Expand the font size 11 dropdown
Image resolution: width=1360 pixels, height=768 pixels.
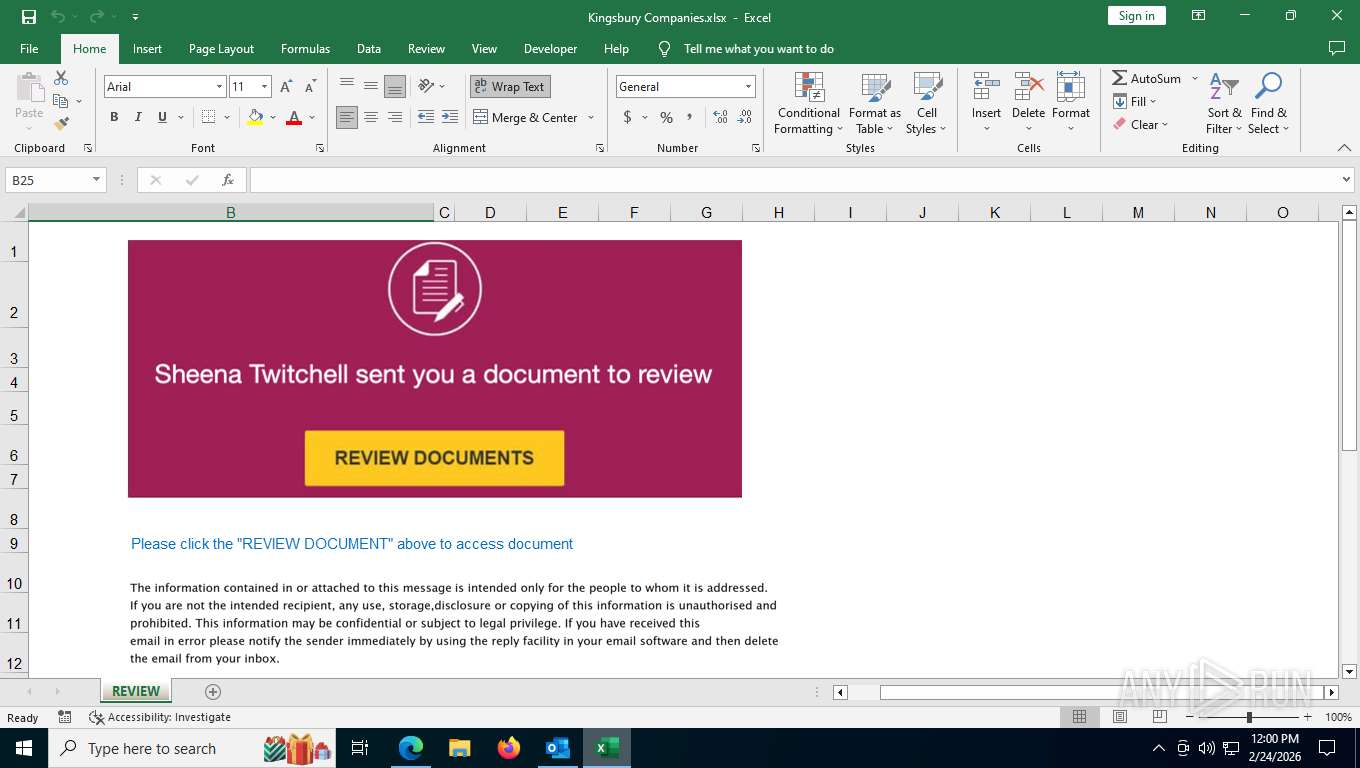[264, 87]
